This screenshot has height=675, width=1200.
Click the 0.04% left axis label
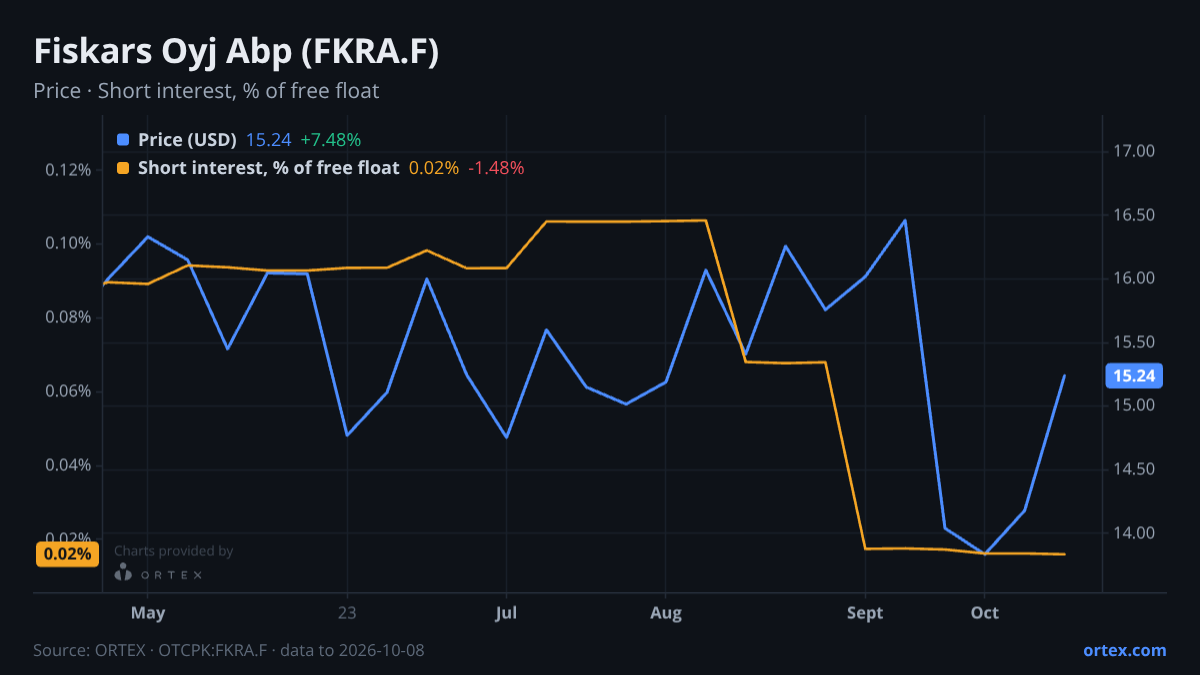pyautogui.click(x=68, y=466)
